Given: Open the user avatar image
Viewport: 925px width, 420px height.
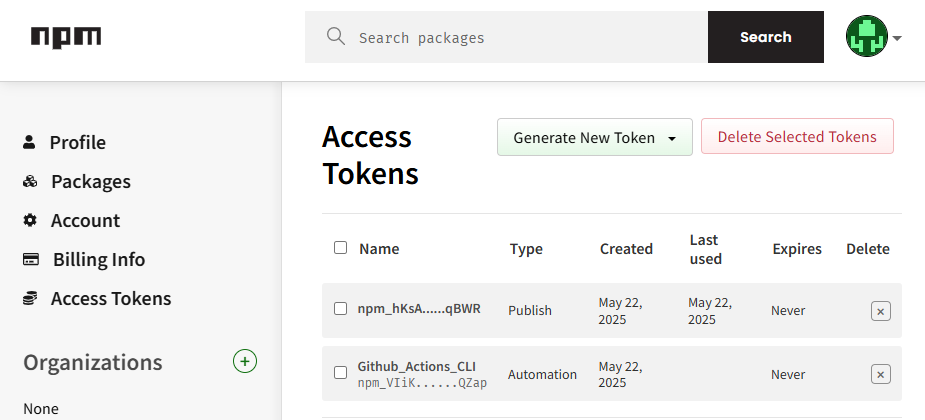Looking at the screenshot, I should (866, 37).
